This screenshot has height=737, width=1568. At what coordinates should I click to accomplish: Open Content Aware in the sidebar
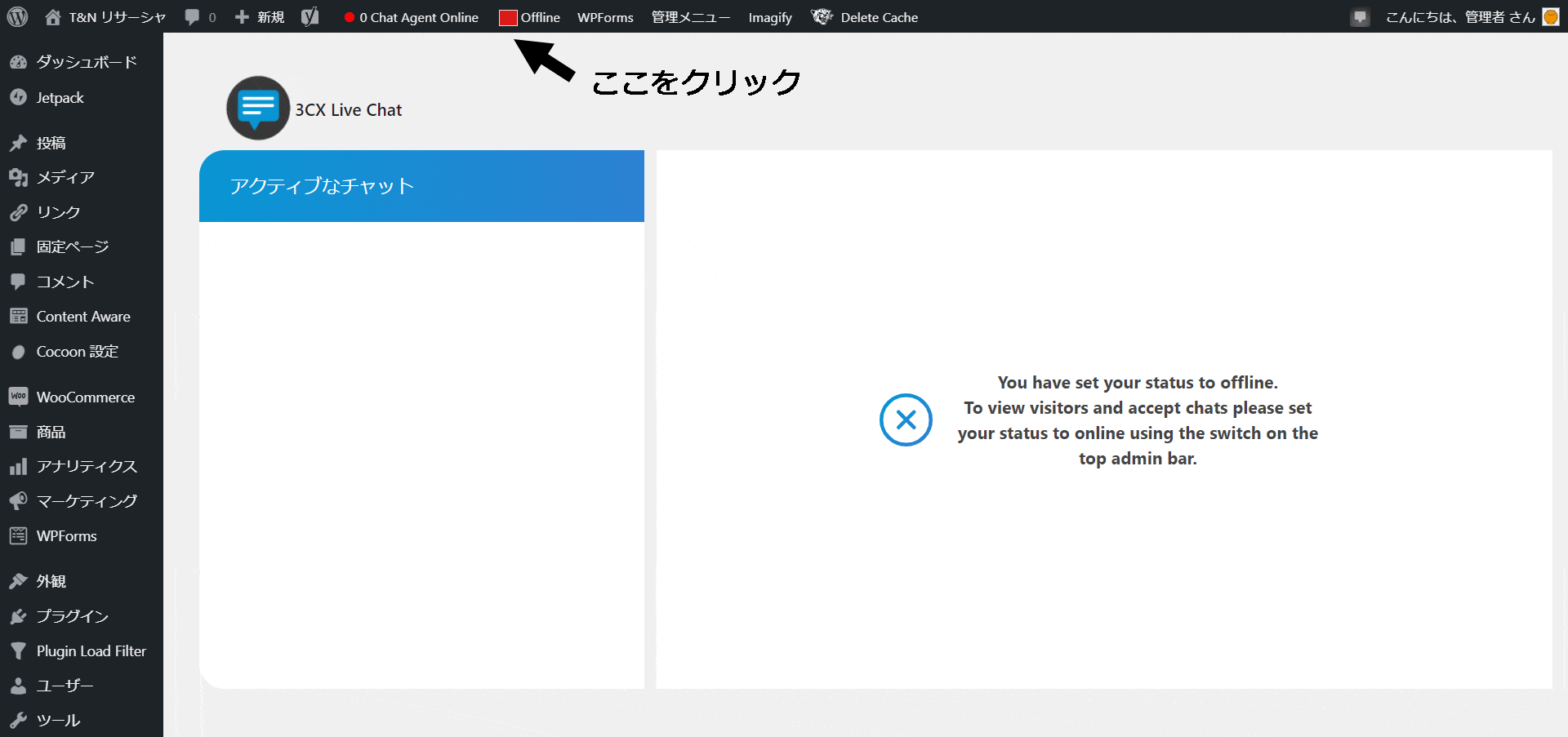pyautogui.click(x=82, y=316)
